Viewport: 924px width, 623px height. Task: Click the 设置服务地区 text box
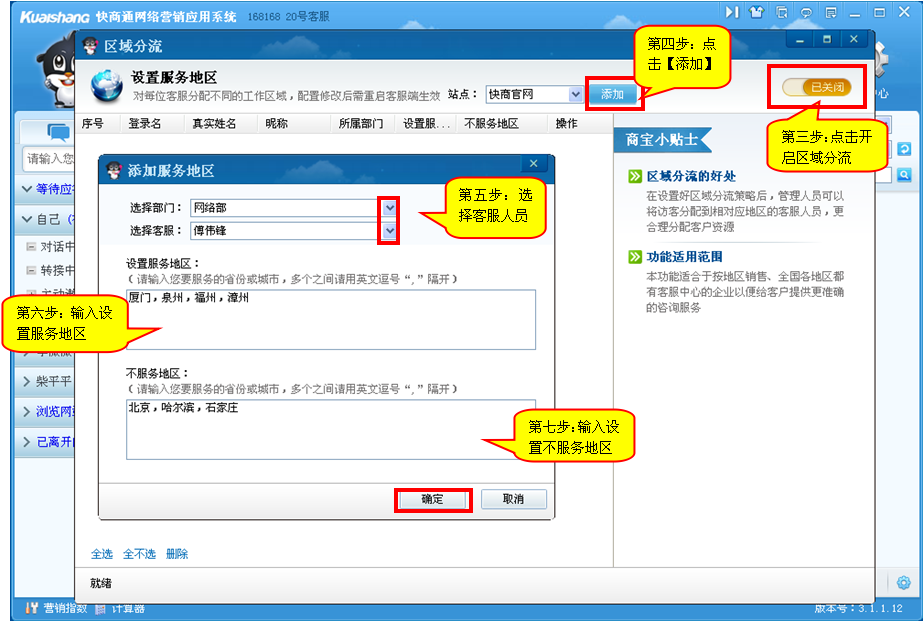[x=331, y=320]
